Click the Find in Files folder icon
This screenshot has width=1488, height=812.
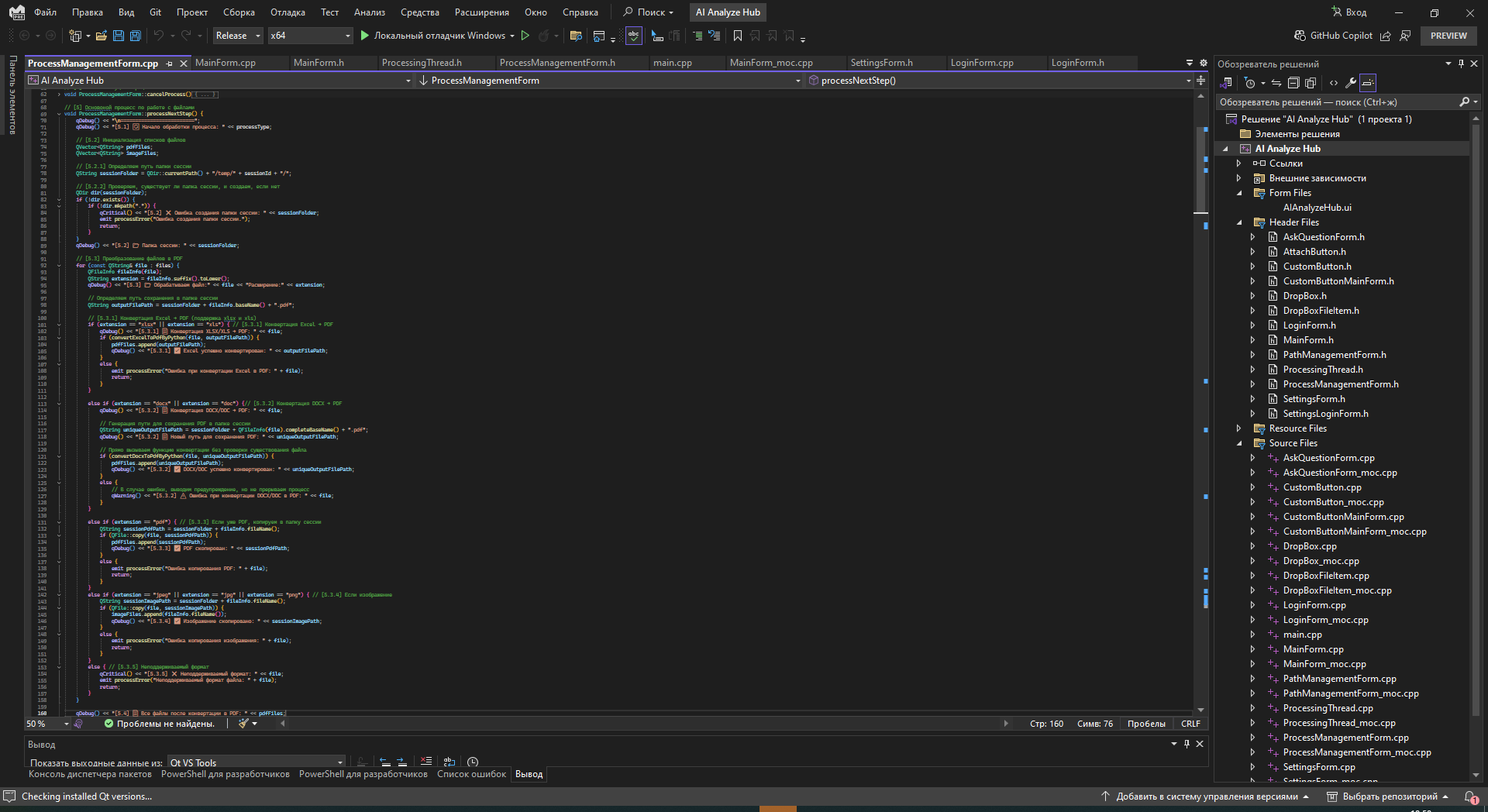575,36
